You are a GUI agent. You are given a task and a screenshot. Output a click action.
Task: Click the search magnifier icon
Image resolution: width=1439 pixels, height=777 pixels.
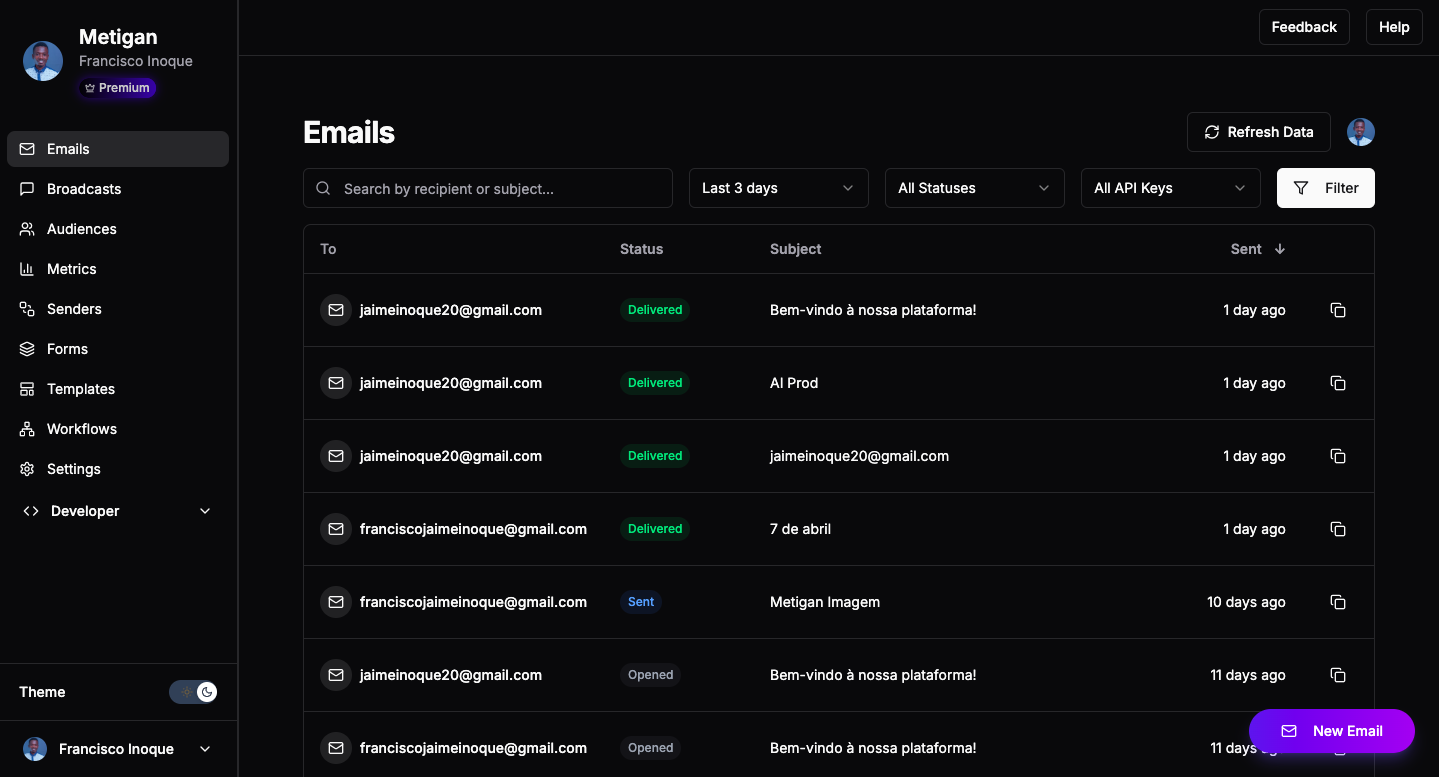click(323, 188)
